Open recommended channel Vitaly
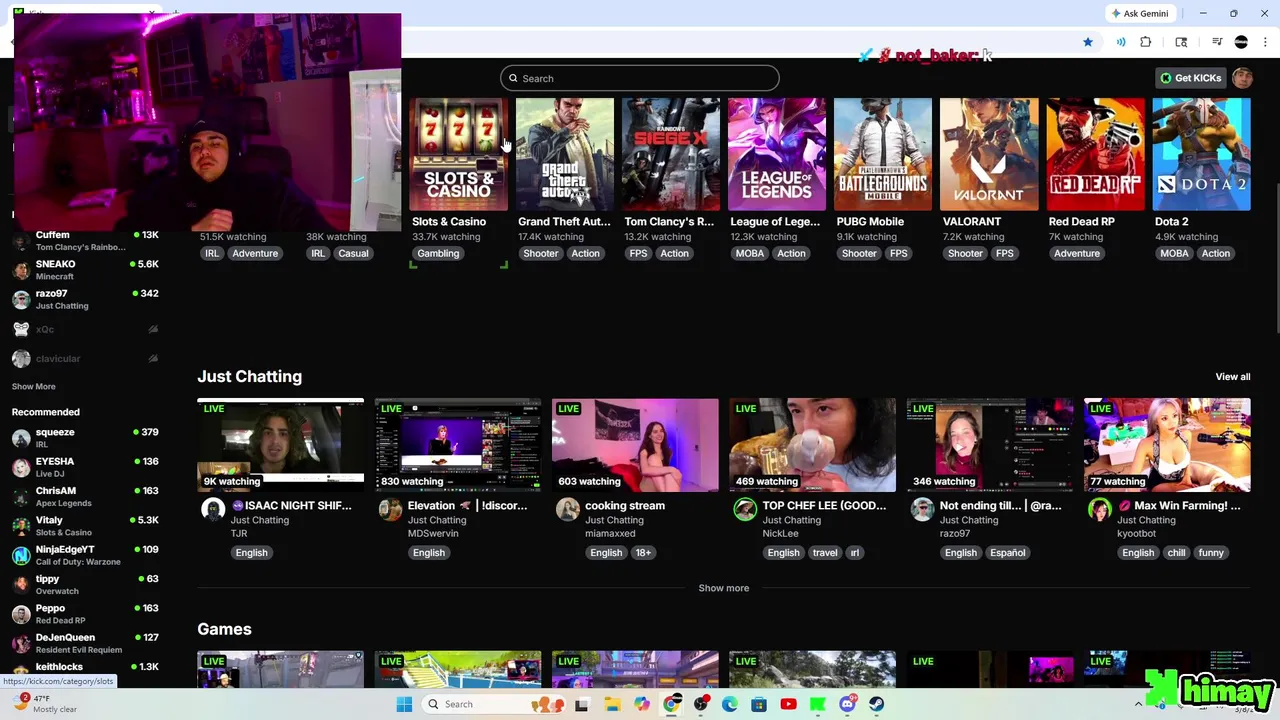This screenshot has height=720, width=1280. click(x=85, y=526)
